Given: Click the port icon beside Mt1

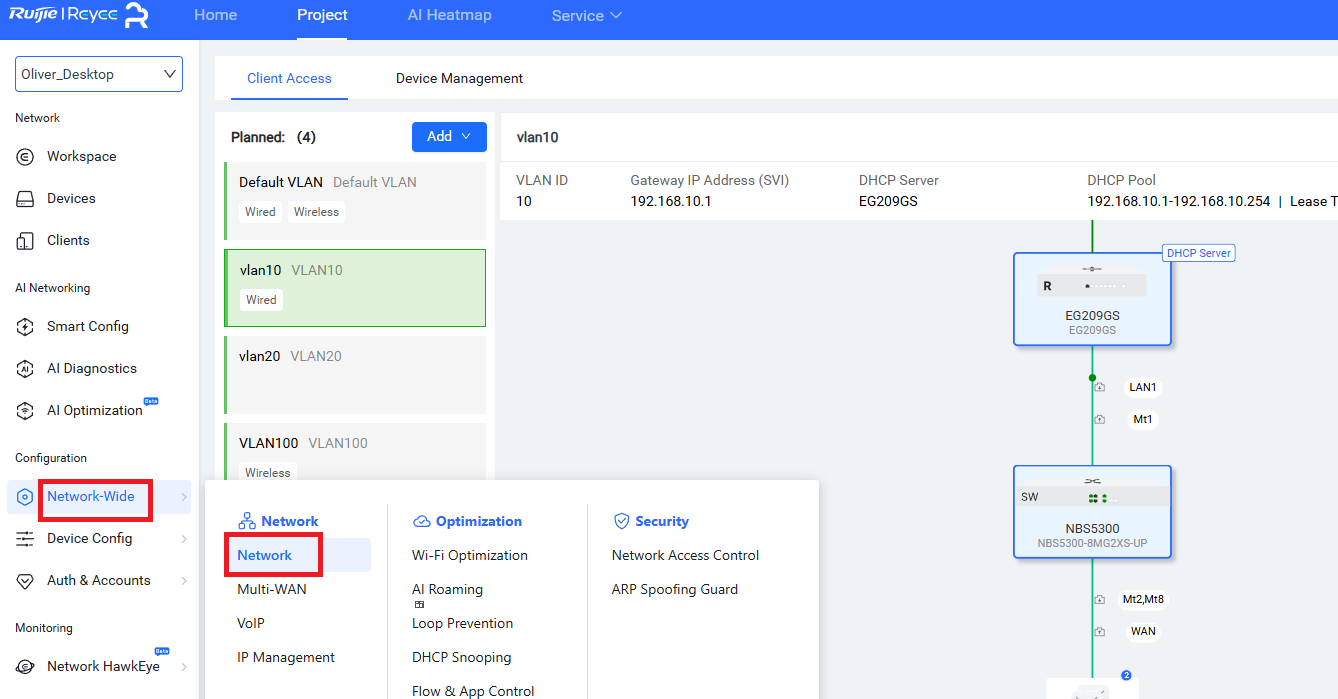Looking at the screenshot, I should click(x=1099, y=420).
